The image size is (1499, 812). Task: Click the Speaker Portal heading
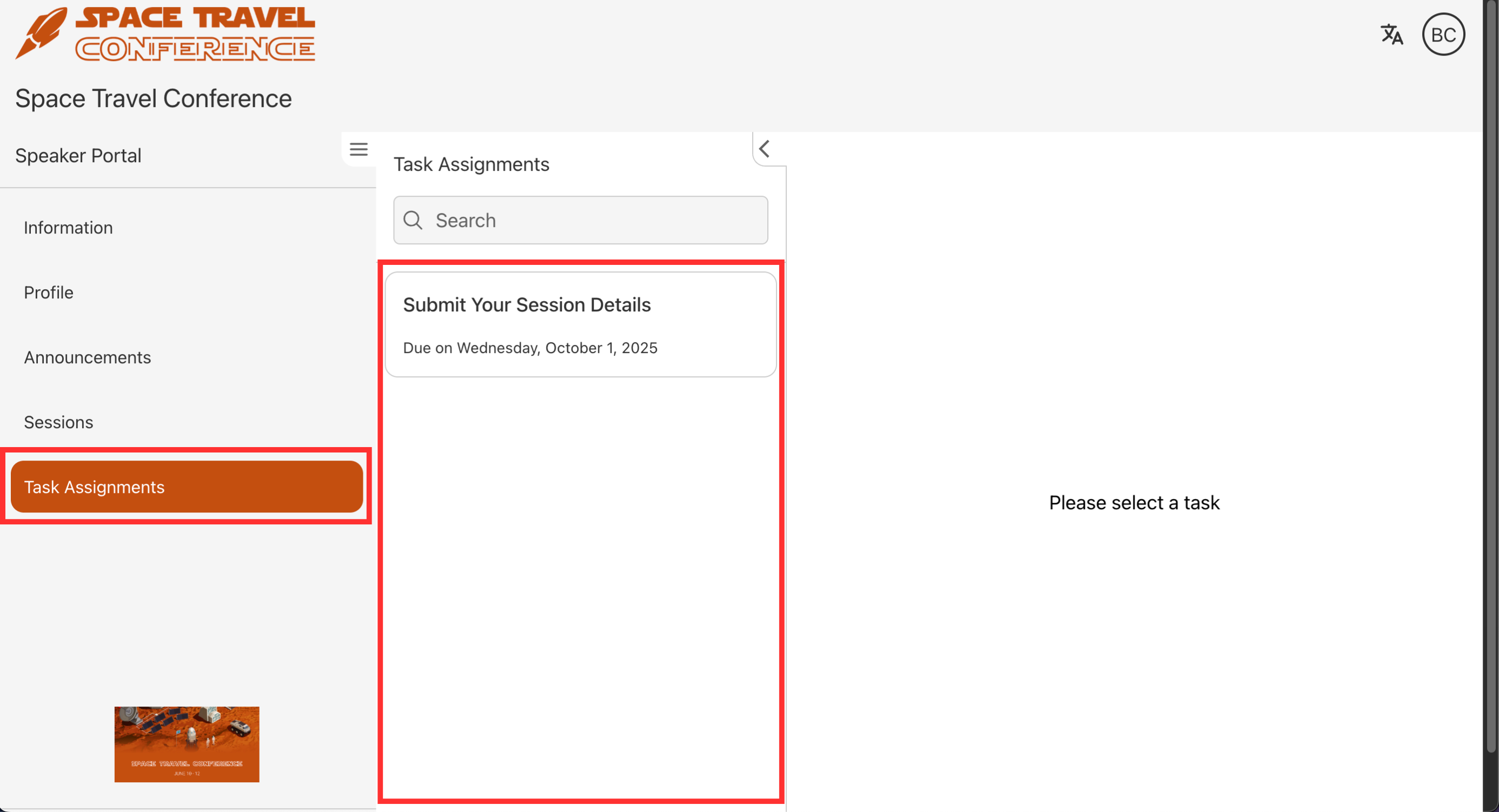[x=78, y=155]
